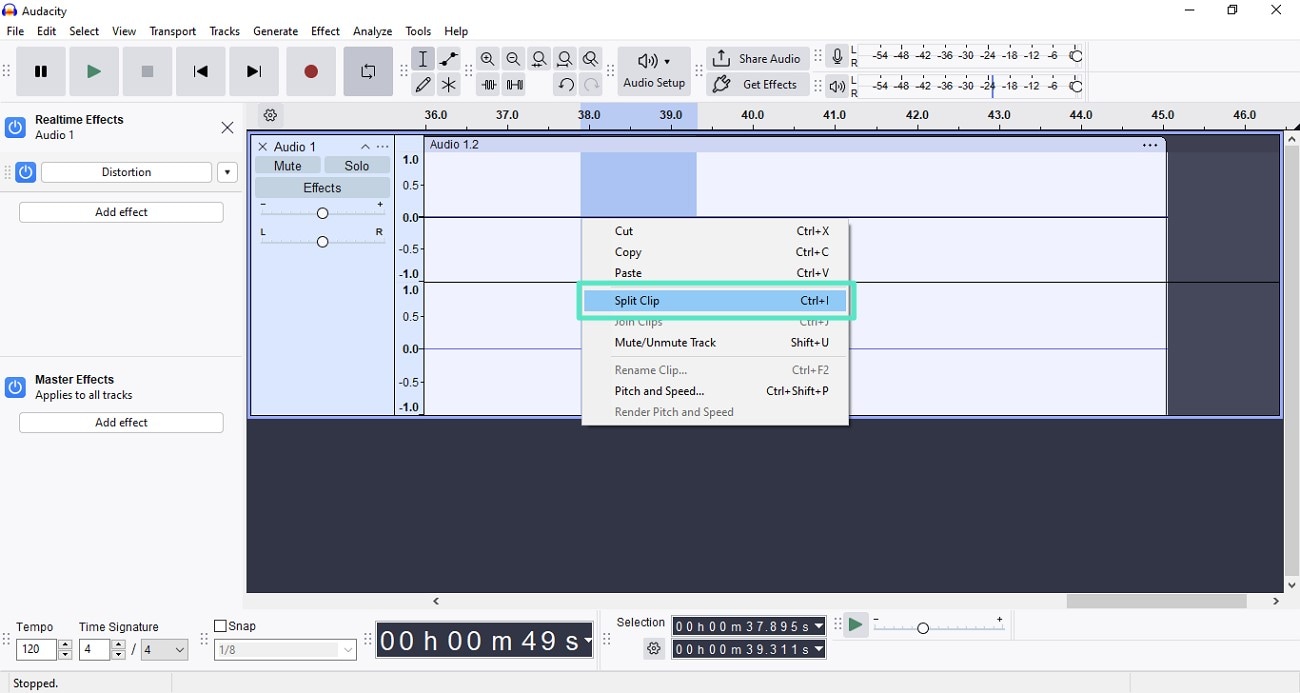Click the Get Effects button
The width and height of the screenshot is (1300, 693).
[x=758, y=85]
